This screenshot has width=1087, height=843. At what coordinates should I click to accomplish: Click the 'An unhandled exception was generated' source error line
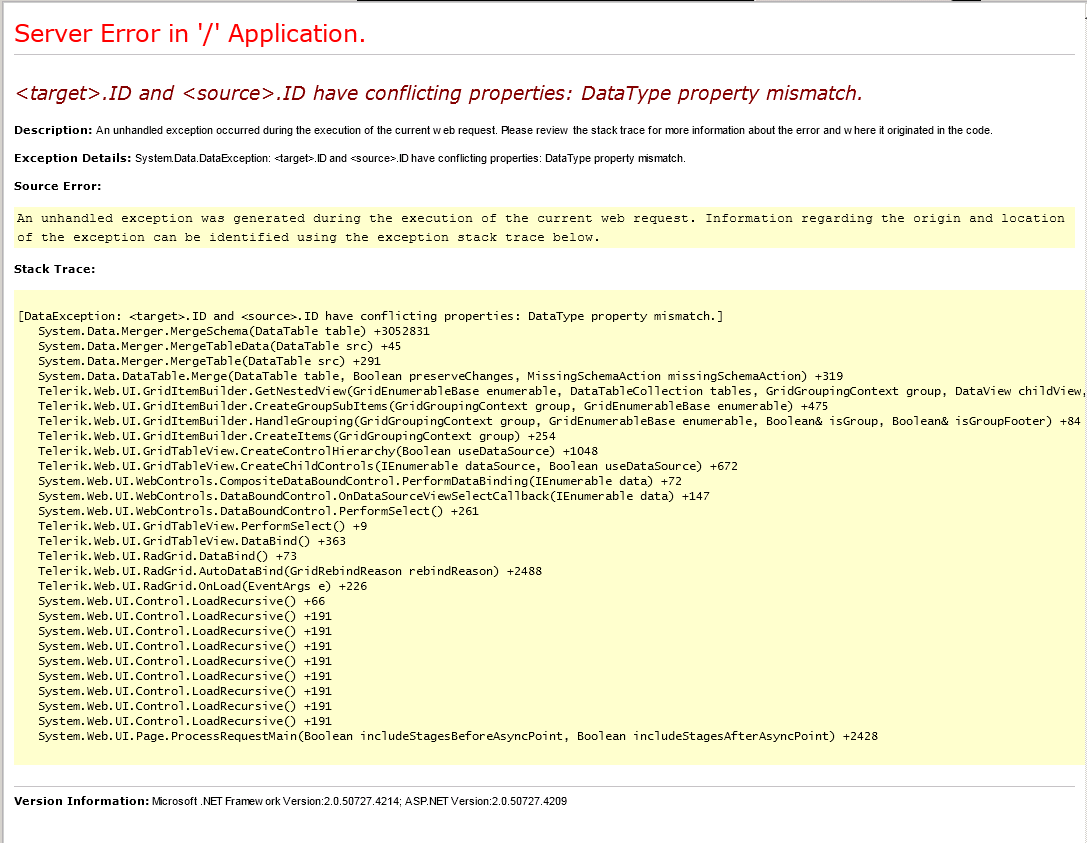click(x=541, y=218)
